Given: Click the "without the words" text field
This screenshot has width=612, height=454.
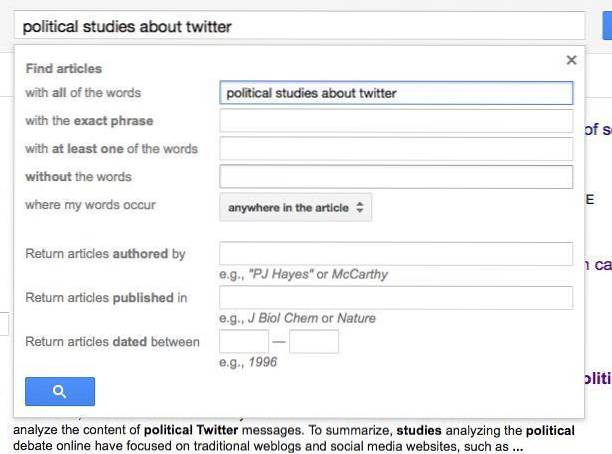Looking at the screenshot, I should (396, 177).
